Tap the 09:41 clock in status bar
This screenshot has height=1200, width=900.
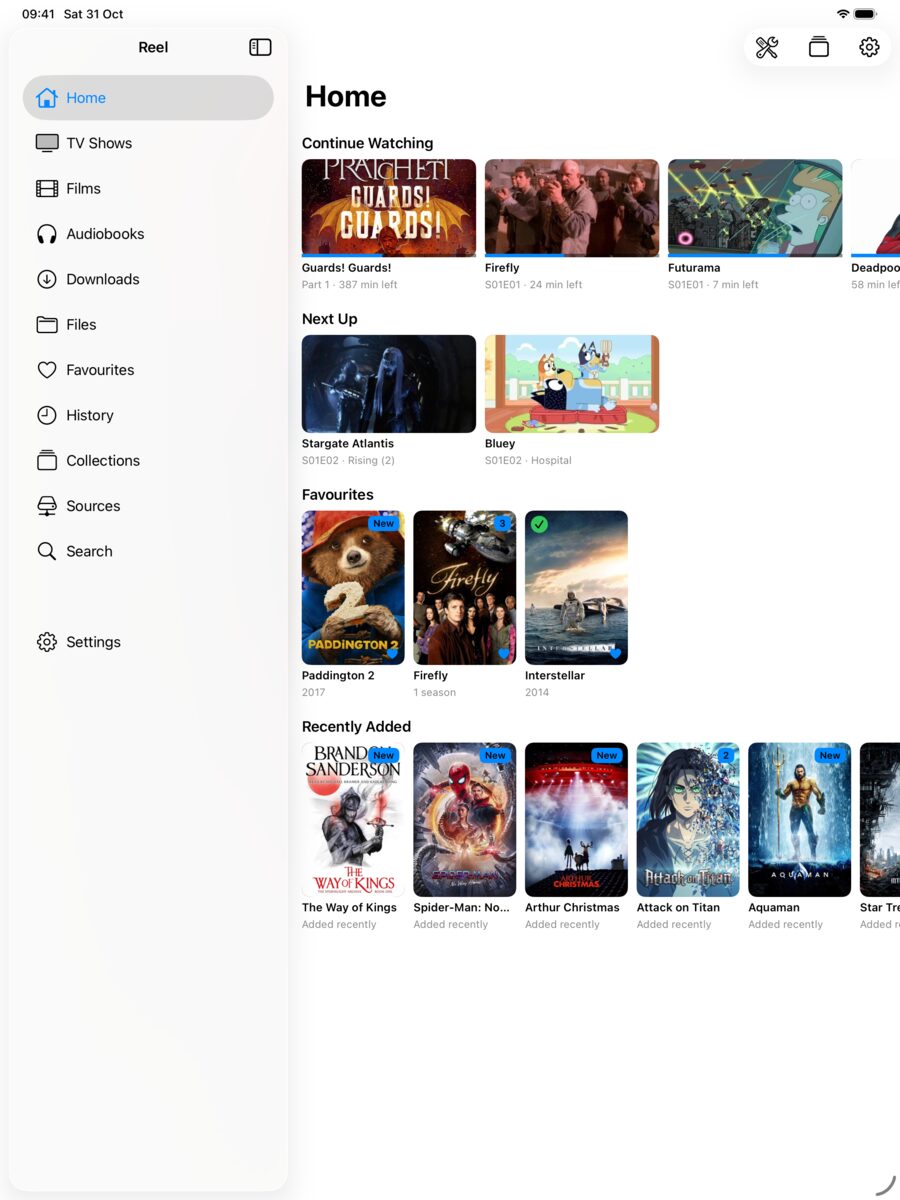(38, 14)
